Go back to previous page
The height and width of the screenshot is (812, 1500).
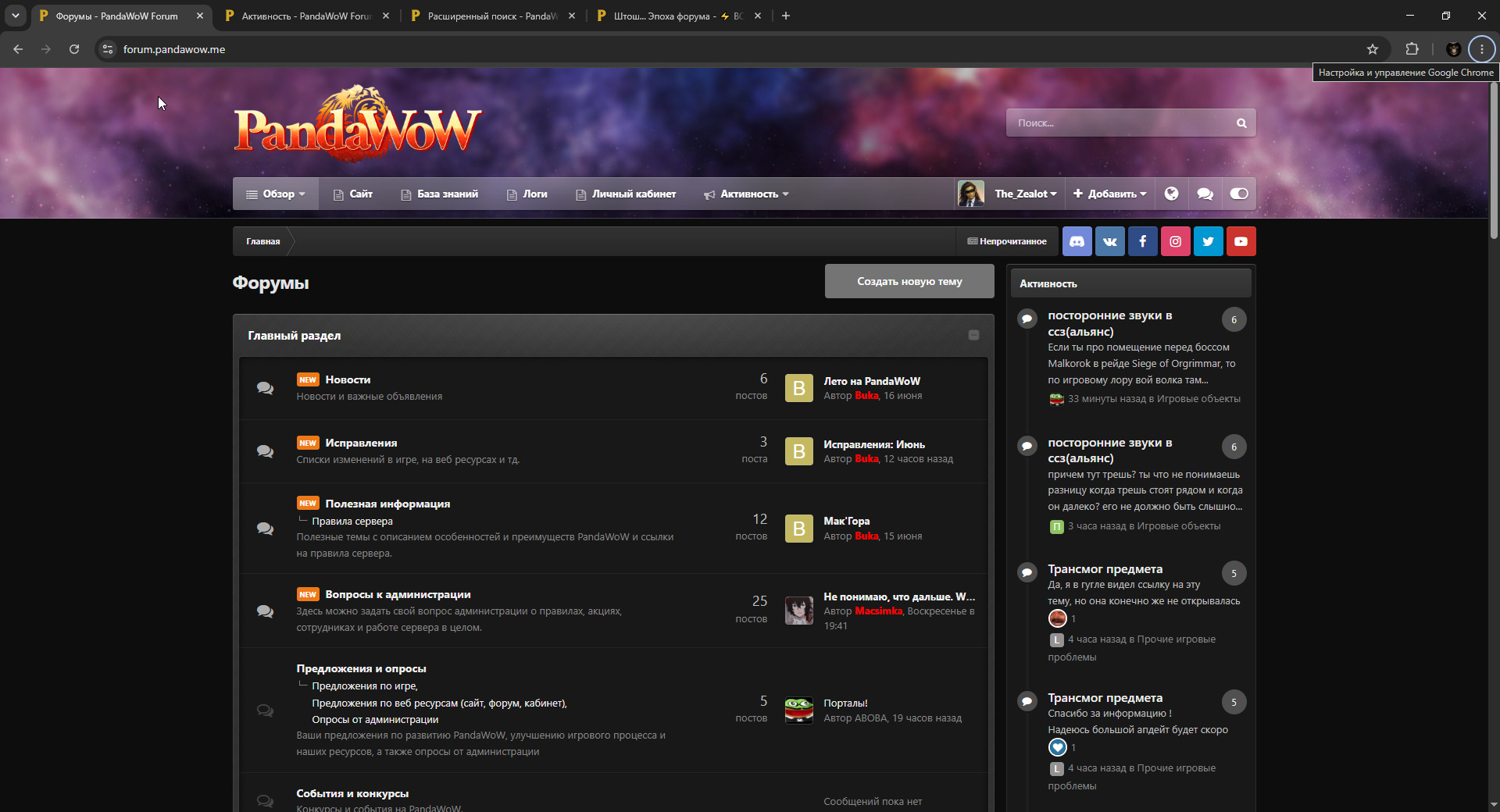(18, 49)
